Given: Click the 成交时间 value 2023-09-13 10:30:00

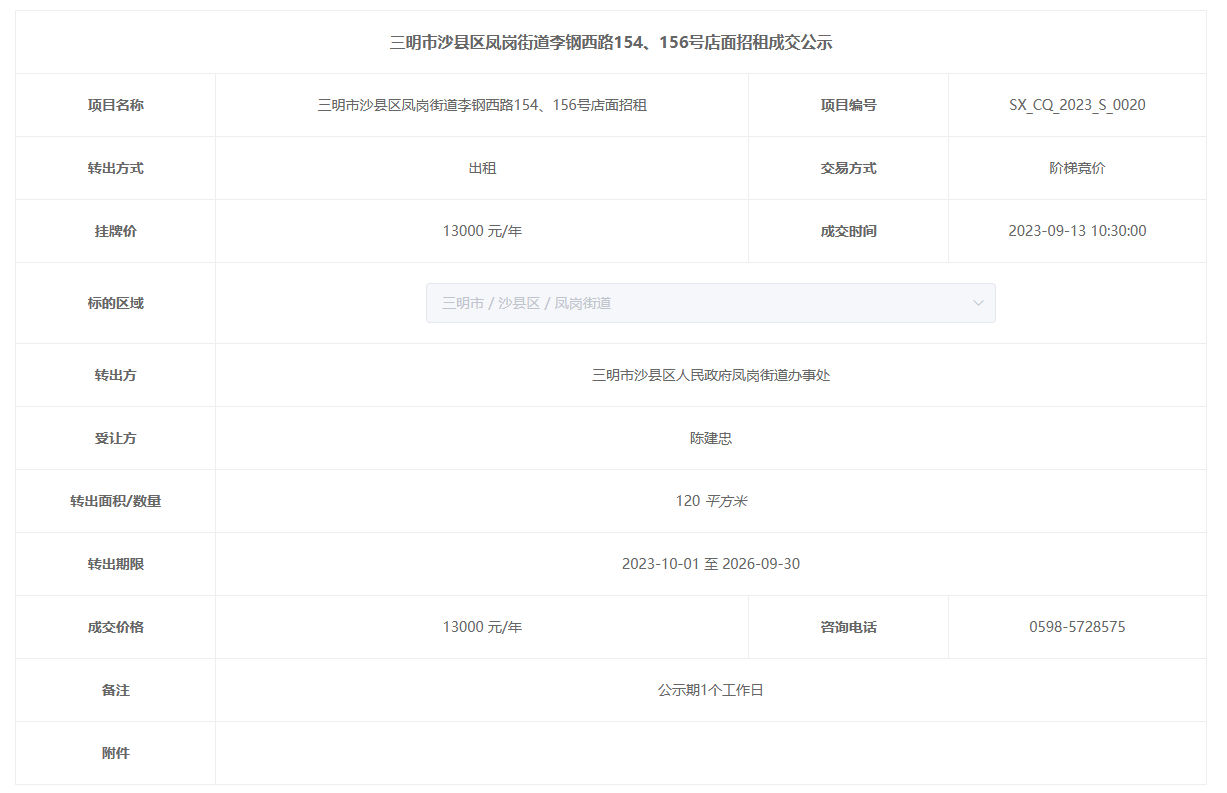Looking at the screenshot, I should 1077,231.
